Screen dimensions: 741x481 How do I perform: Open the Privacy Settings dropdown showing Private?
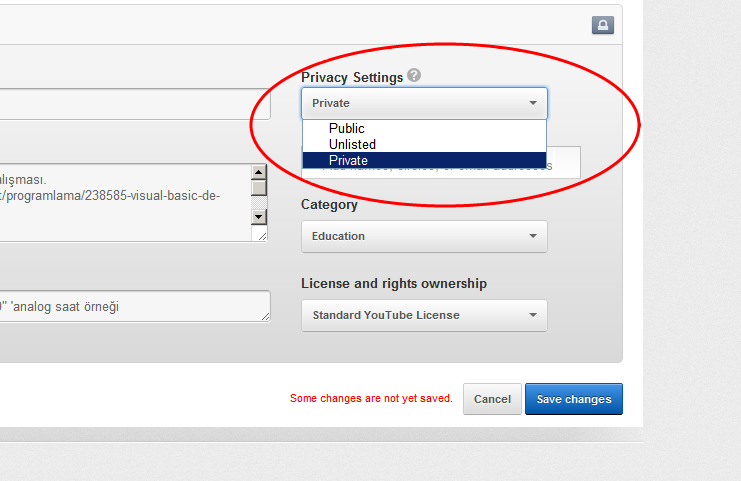424,103
